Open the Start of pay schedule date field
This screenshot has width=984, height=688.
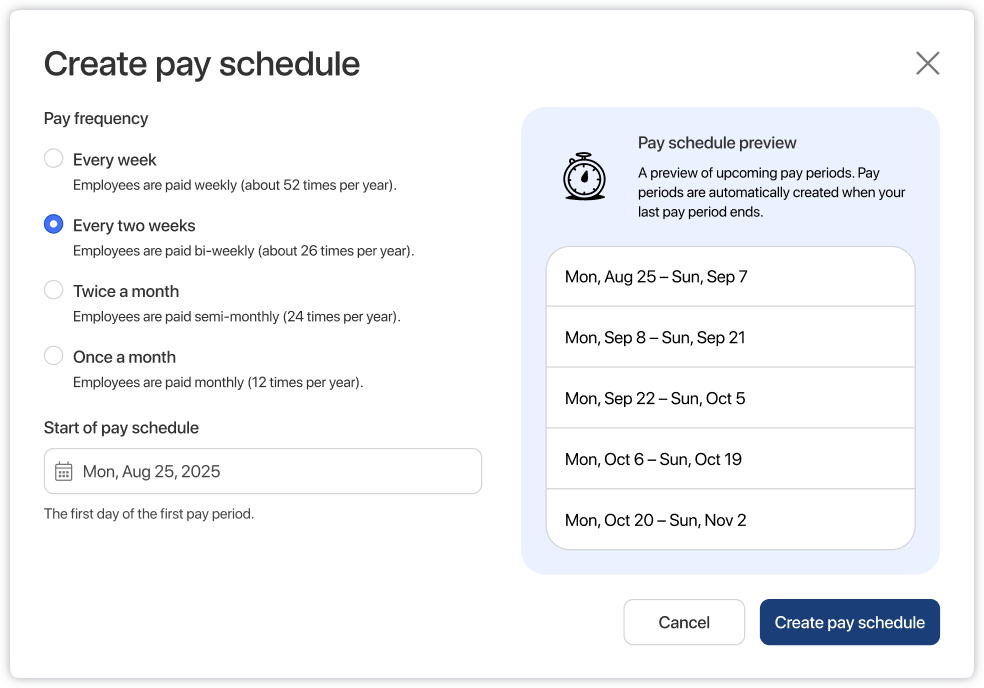coord(263,471)
